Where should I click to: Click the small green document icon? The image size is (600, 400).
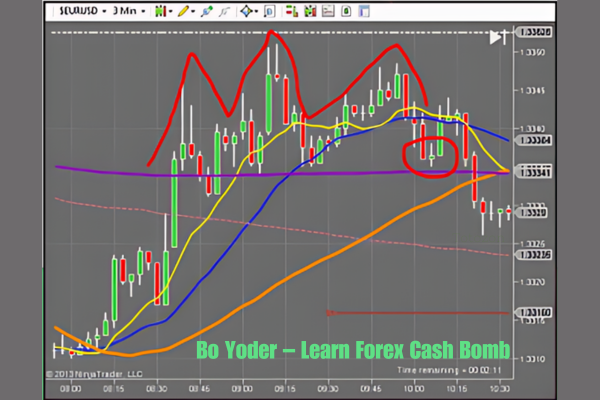click(x=346, y=11)
